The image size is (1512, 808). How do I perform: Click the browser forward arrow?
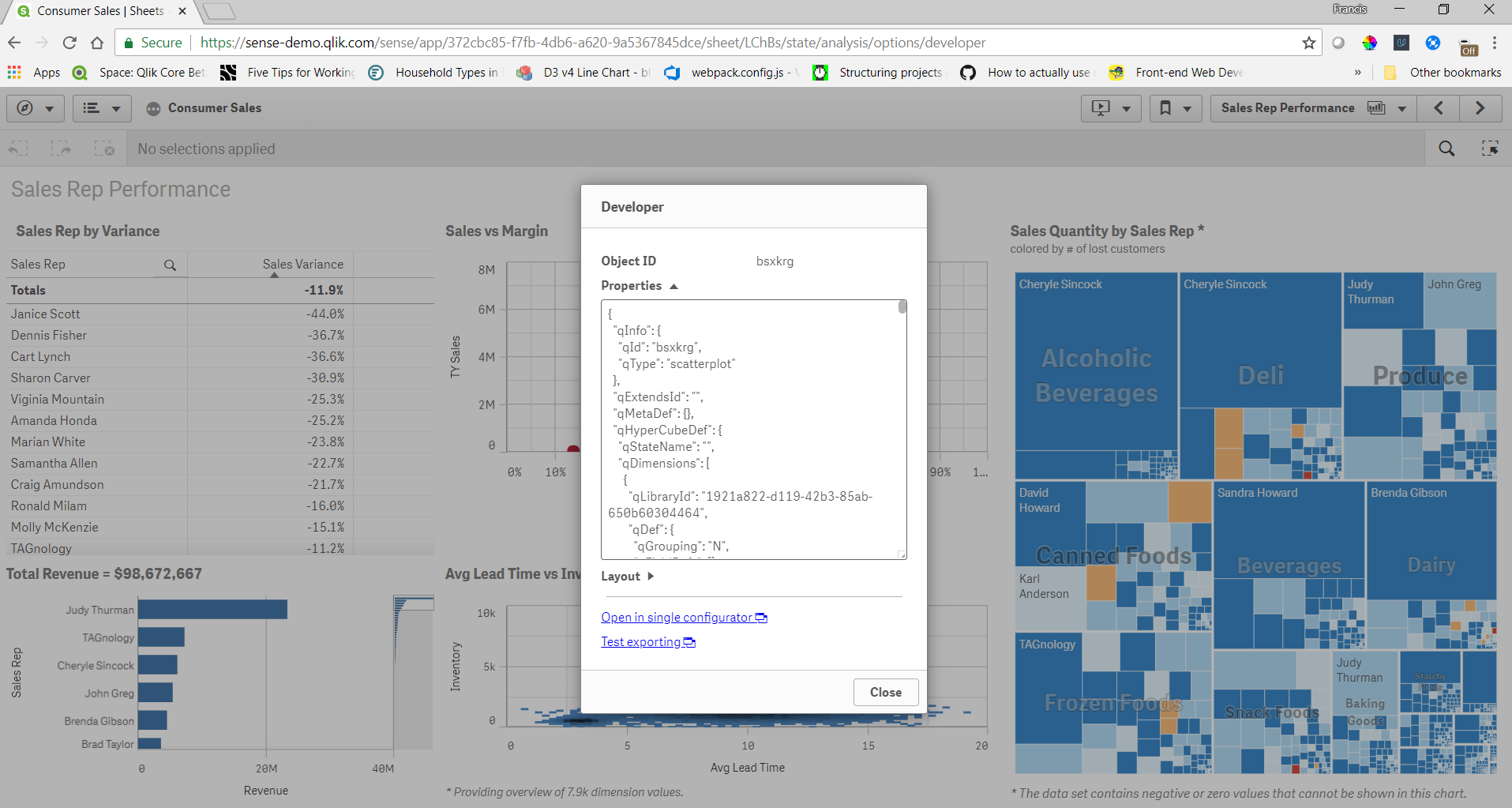(42, 43)
